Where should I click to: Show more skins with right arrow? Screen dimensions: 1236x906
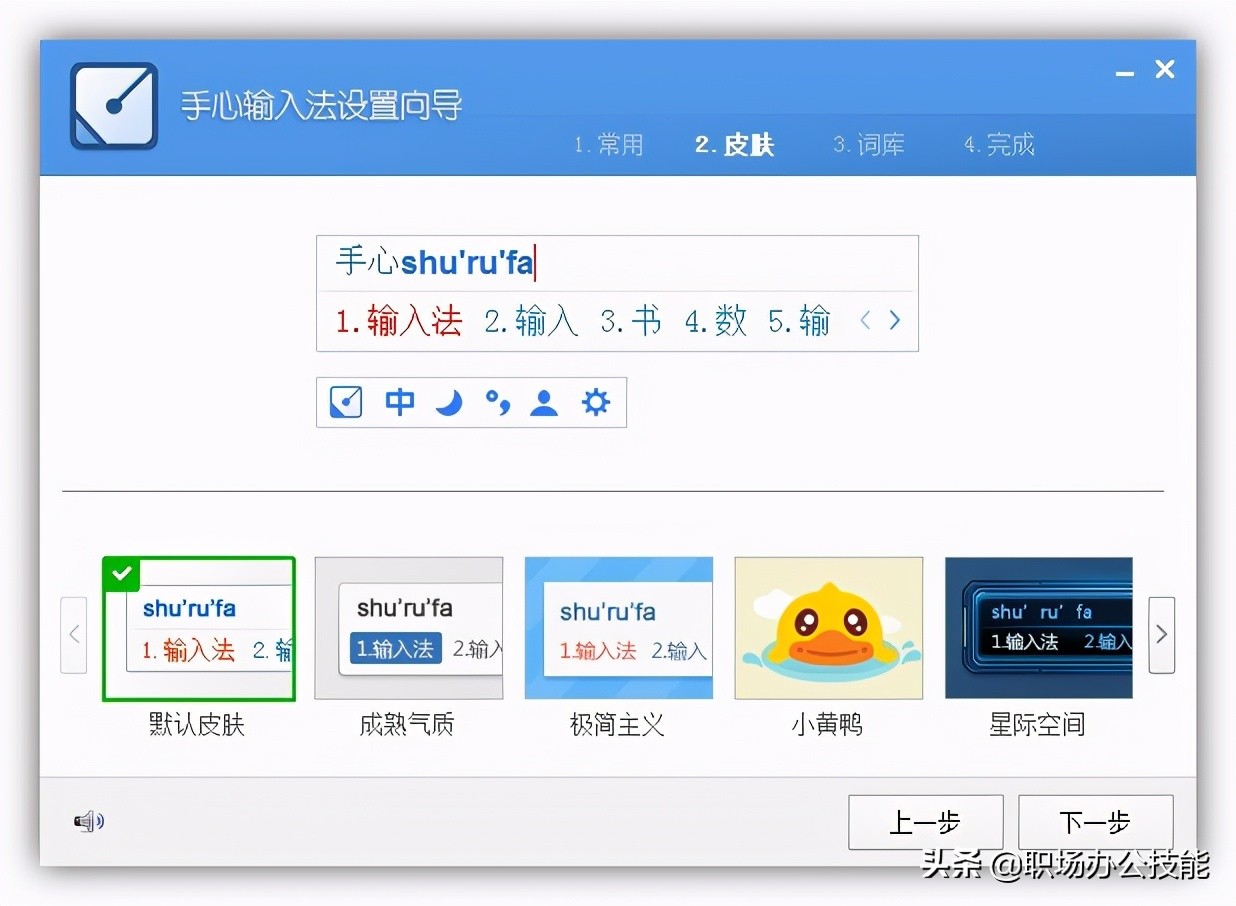(x=1161, y=635)
